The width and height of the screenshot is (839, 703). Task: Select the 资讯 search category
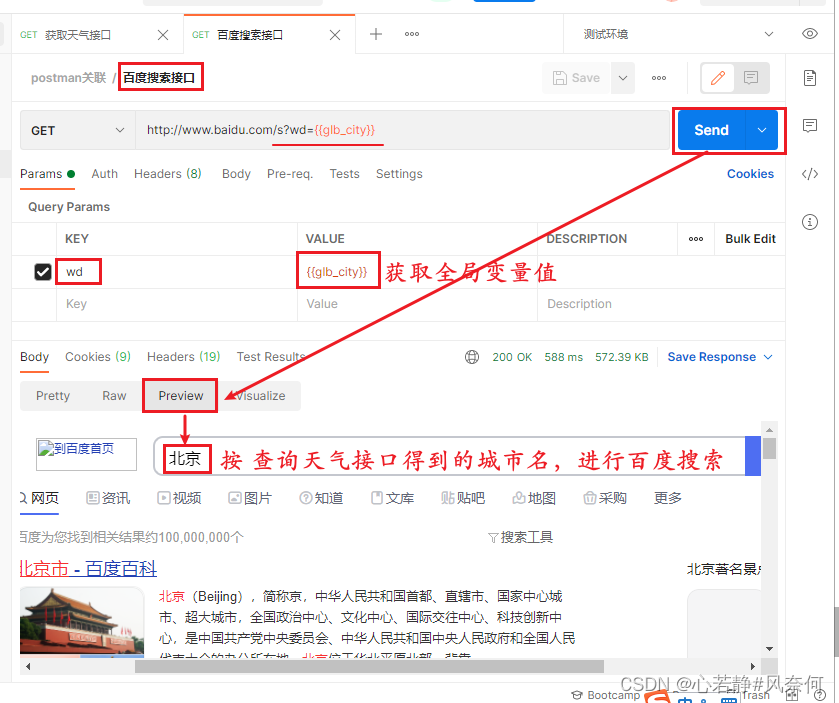pos(109,498)
